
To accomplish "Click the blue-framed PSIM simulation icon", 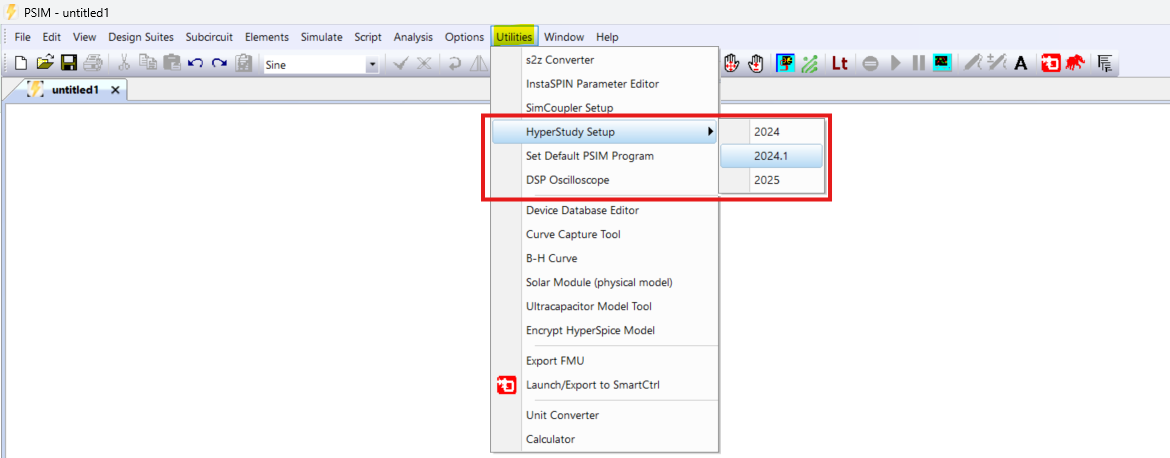I will tap(786, 64).
